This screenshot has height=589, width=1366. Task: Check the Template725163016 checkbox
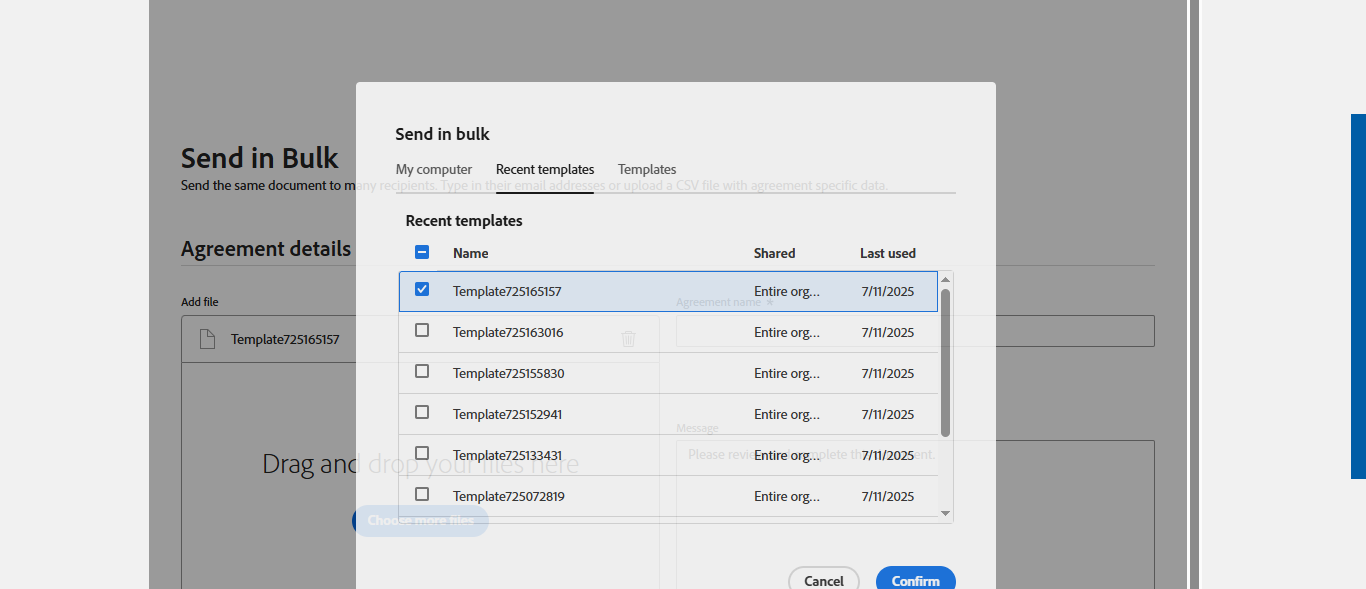click(422, 330)
